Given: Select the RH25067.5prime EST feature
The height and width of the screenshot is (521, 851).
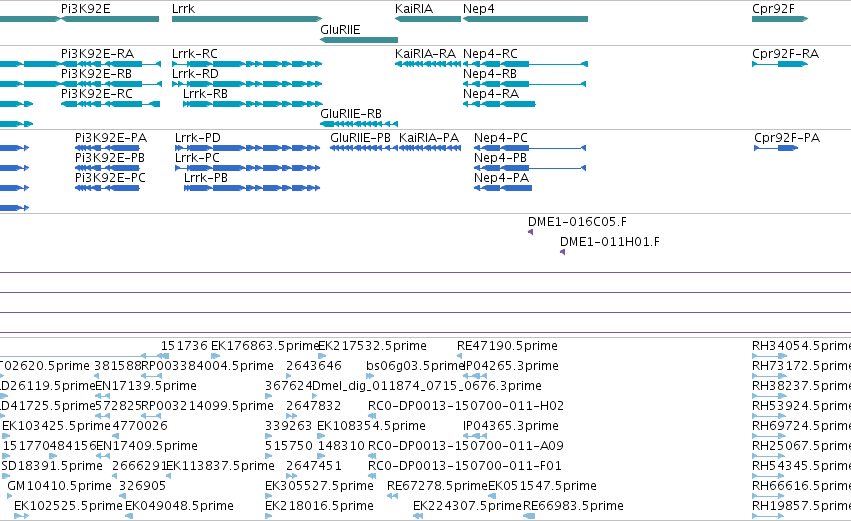Looking at the screenshot, I should (769, 456).
